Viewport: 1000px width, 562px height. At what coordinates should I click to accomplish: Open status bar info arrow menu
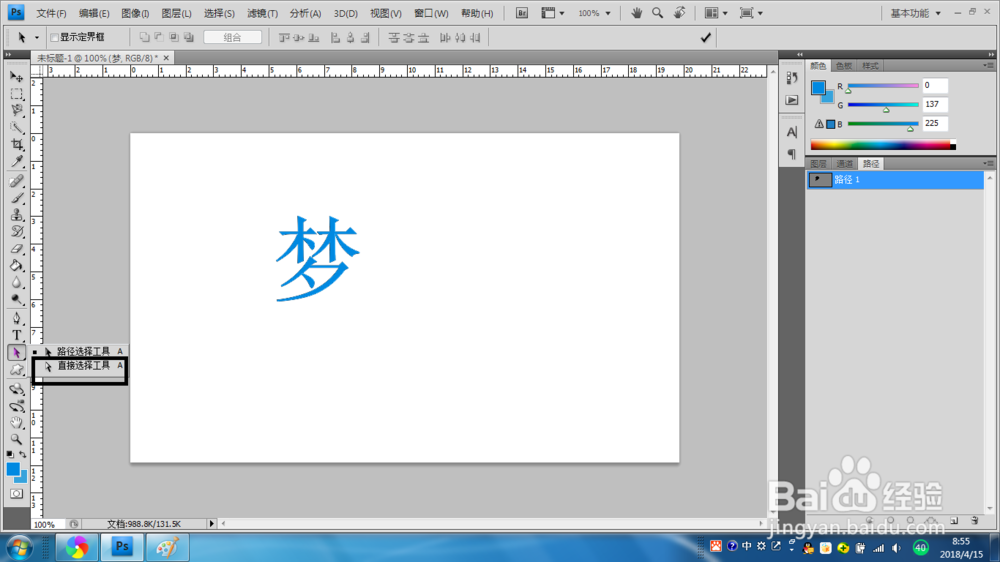coord(212,524)
